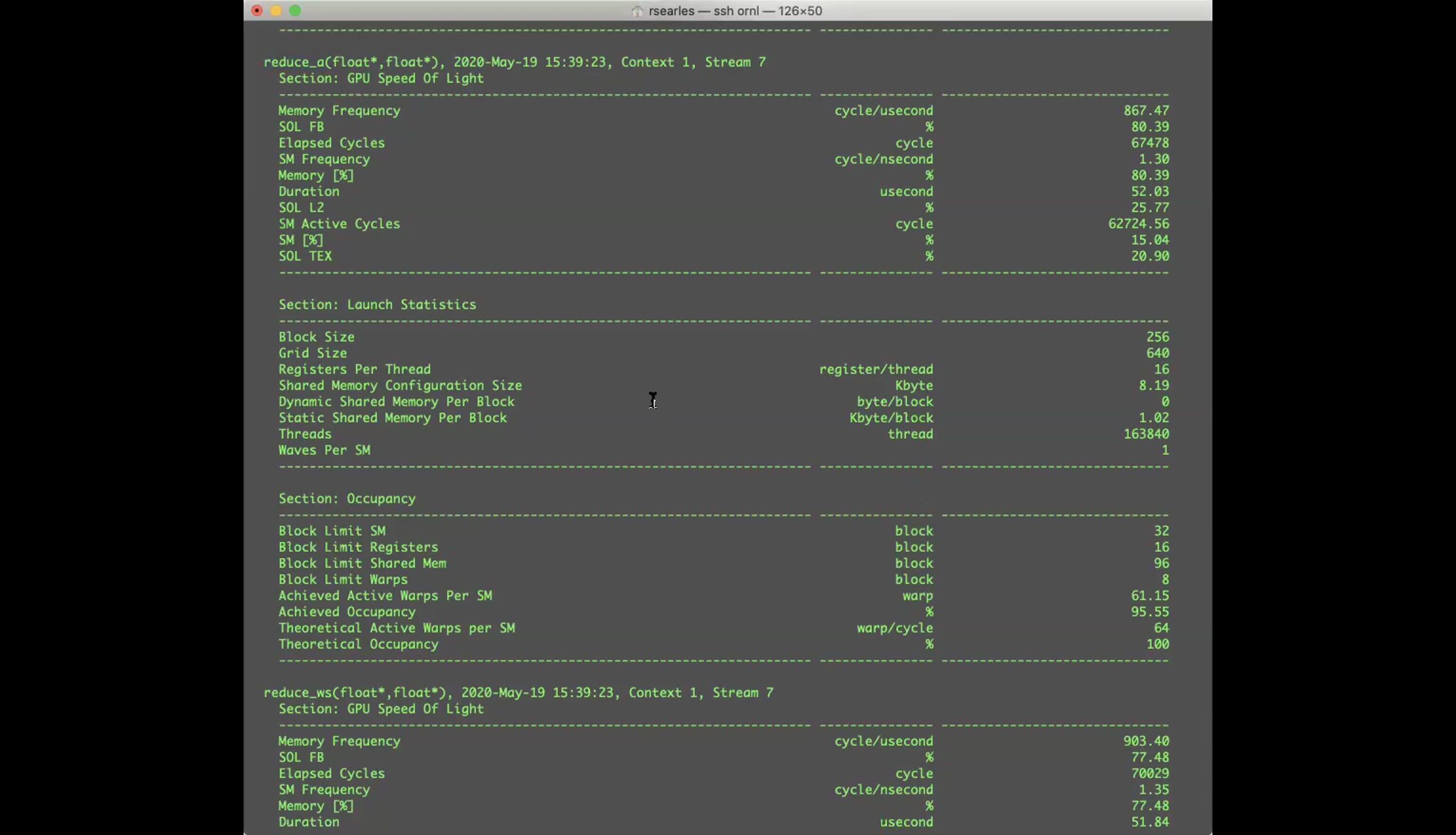Image resolution: width=1456 pixels, height=835 pixels.
Task: Click the 'byte/block' unit
Action: click(x=895, y=402)
